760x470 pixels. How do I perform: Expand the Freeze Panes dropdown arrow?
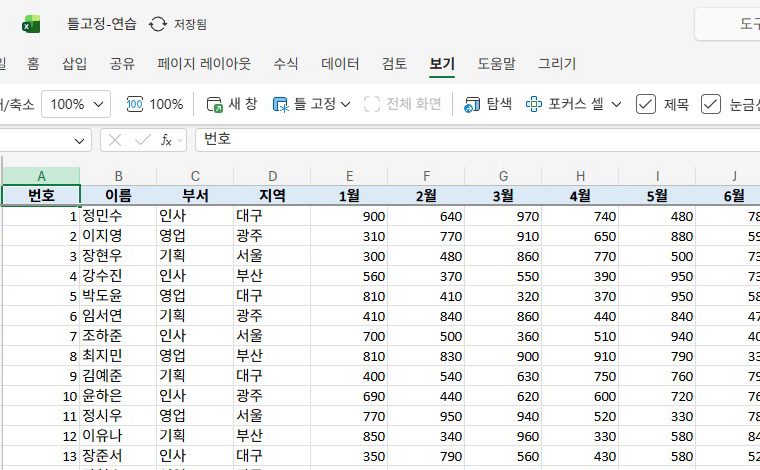[346, 104]
